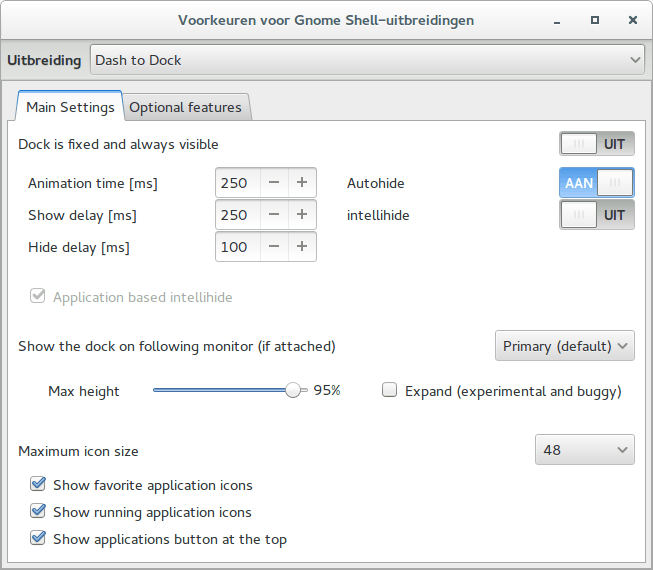Open the Dash to Dock extension dropdown
This screenshot has width=653, height=570.
pos(367,60)
